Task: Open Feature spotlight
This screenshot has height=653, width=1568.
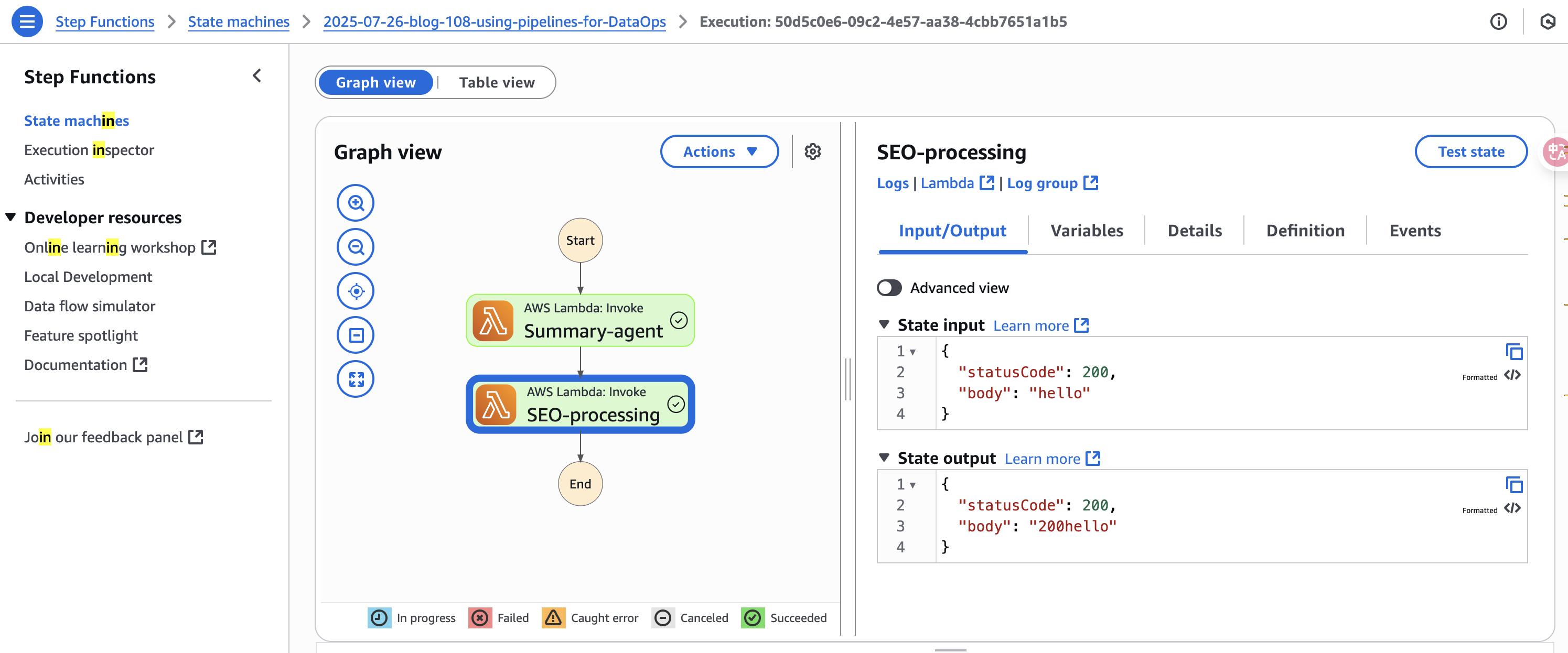Action: [81, 335]
